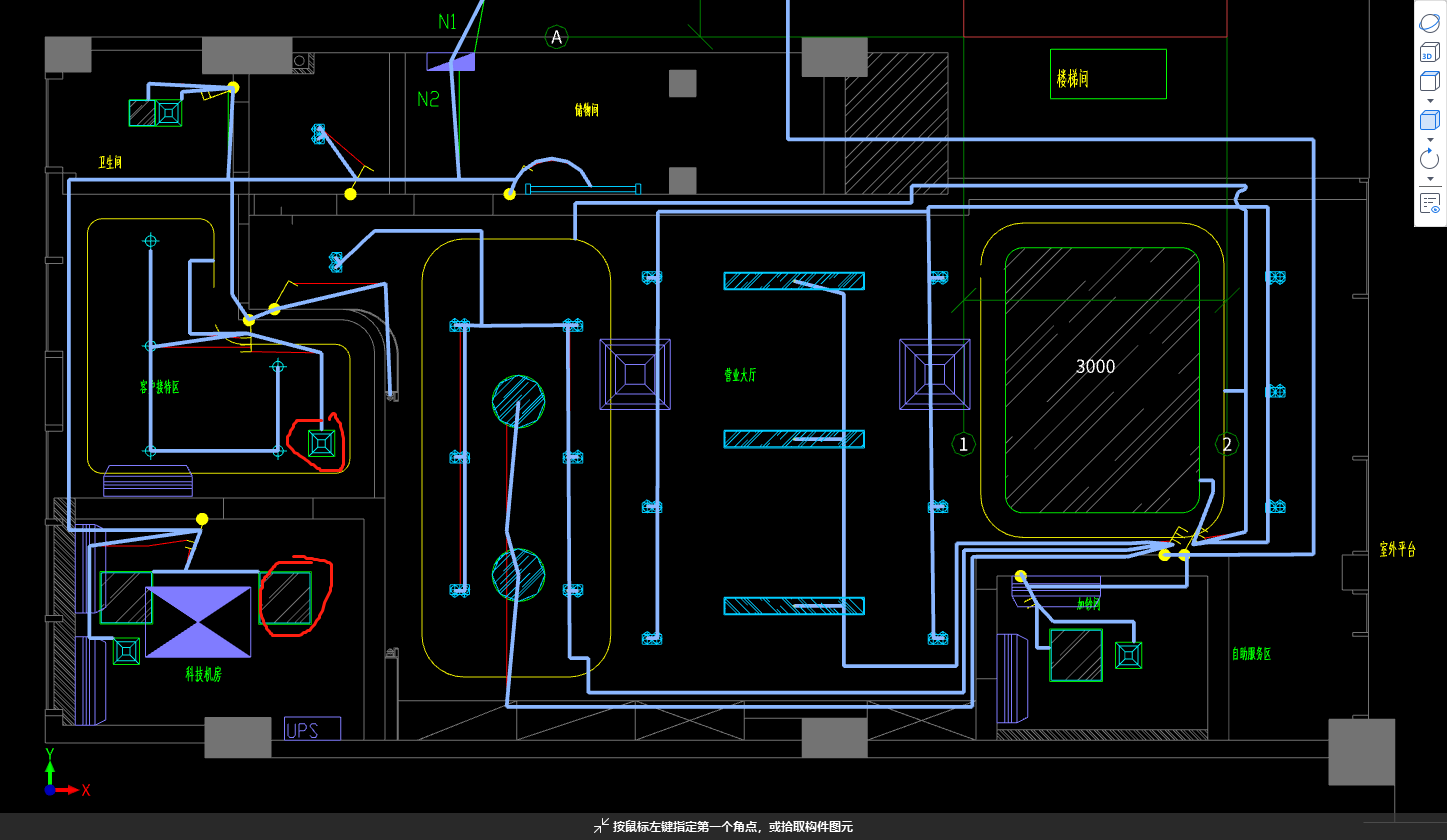Select the top cyan strip light fixture
Screen dimensions: 1447x840
pyautogui.click(x=794, y=281)
